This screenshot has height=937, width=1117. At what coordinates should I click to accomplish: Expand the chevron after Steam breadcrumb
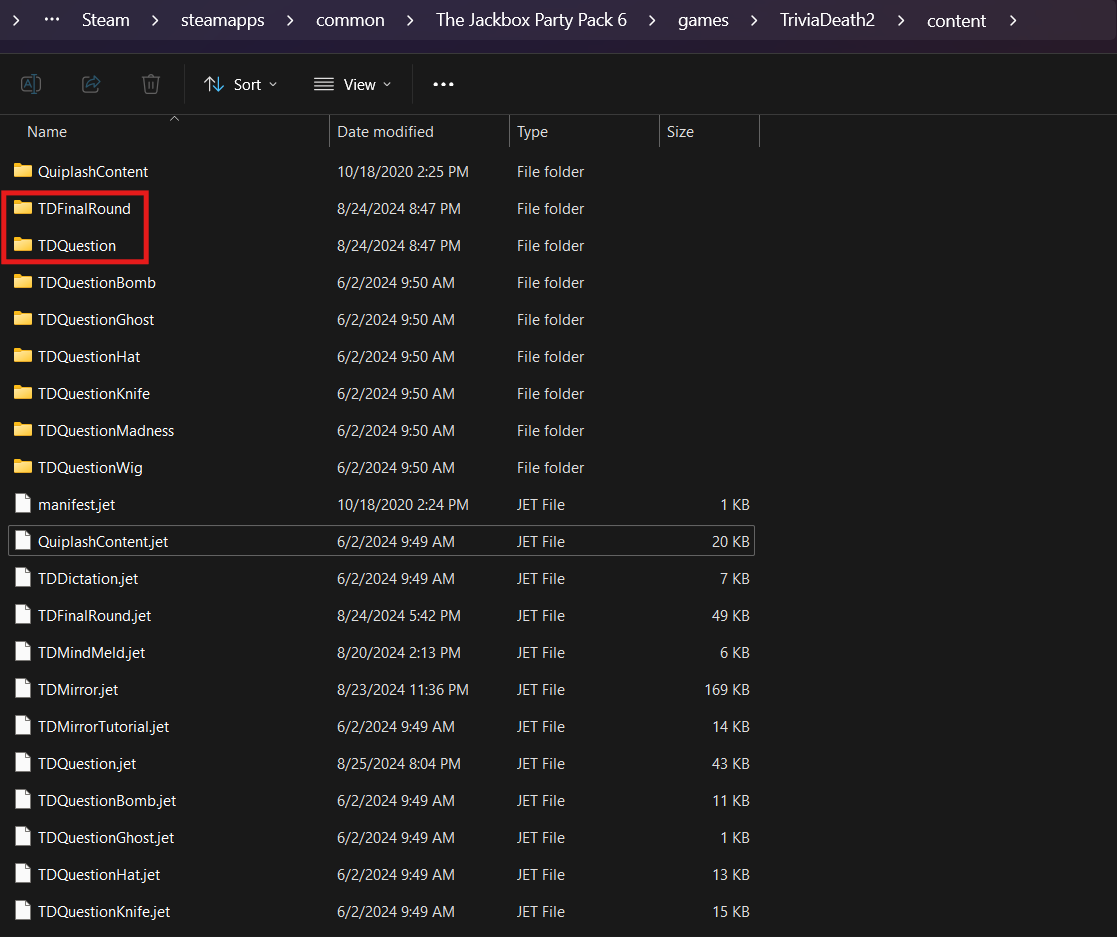click(155, 21)
